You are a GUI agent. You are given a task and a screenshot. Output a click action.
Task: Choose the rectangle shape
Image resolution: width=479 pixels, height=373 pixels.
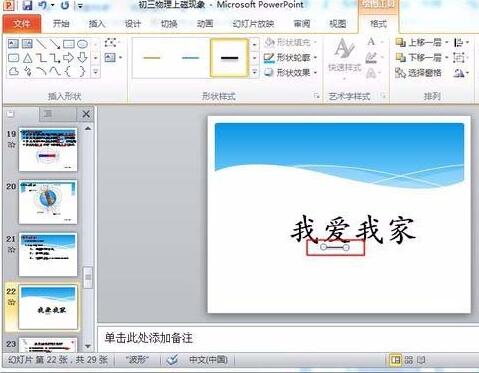point(69,44)
